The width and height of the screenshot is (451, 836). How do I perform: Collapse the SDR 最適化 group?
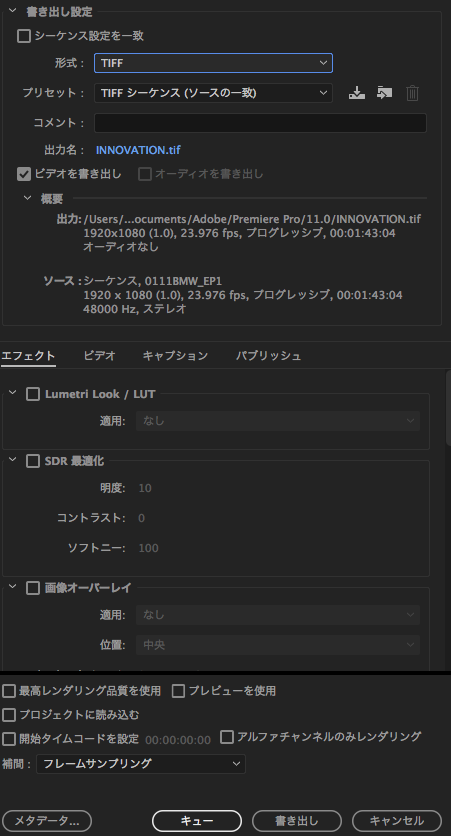point(13,460)
